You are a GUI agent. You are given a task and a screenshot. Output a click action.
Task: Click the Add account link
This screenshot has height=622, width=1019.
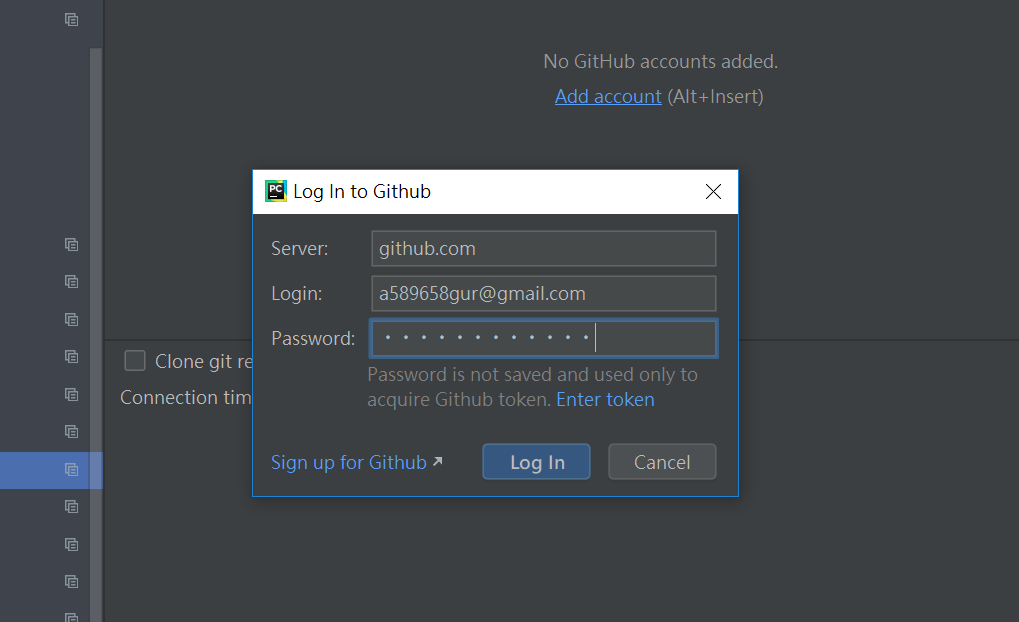pyautogui.click(x=608, y=97)
